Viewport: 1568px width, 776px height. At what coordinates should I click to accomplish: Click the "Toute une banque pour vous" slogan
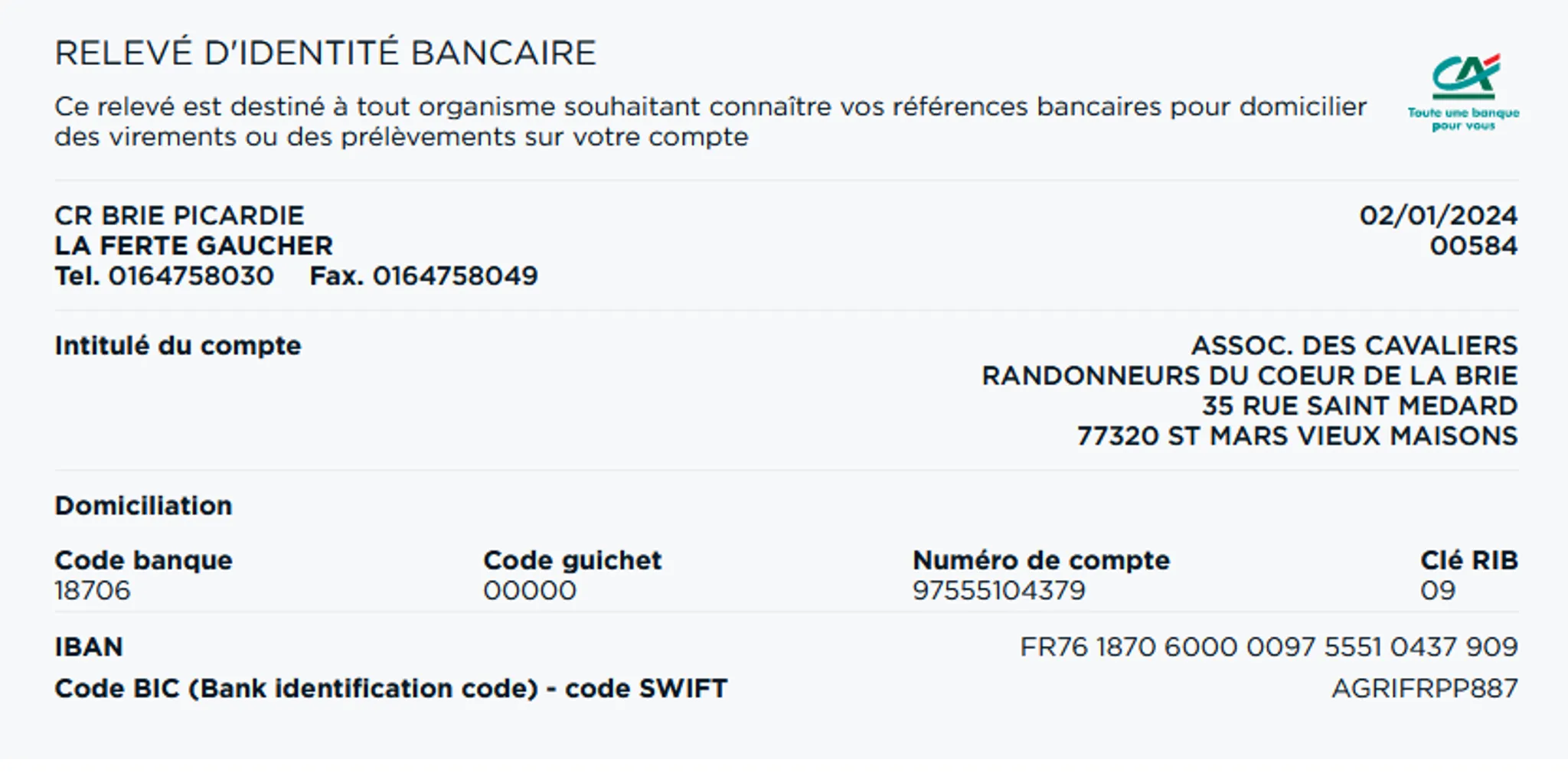pos(1463,119)
